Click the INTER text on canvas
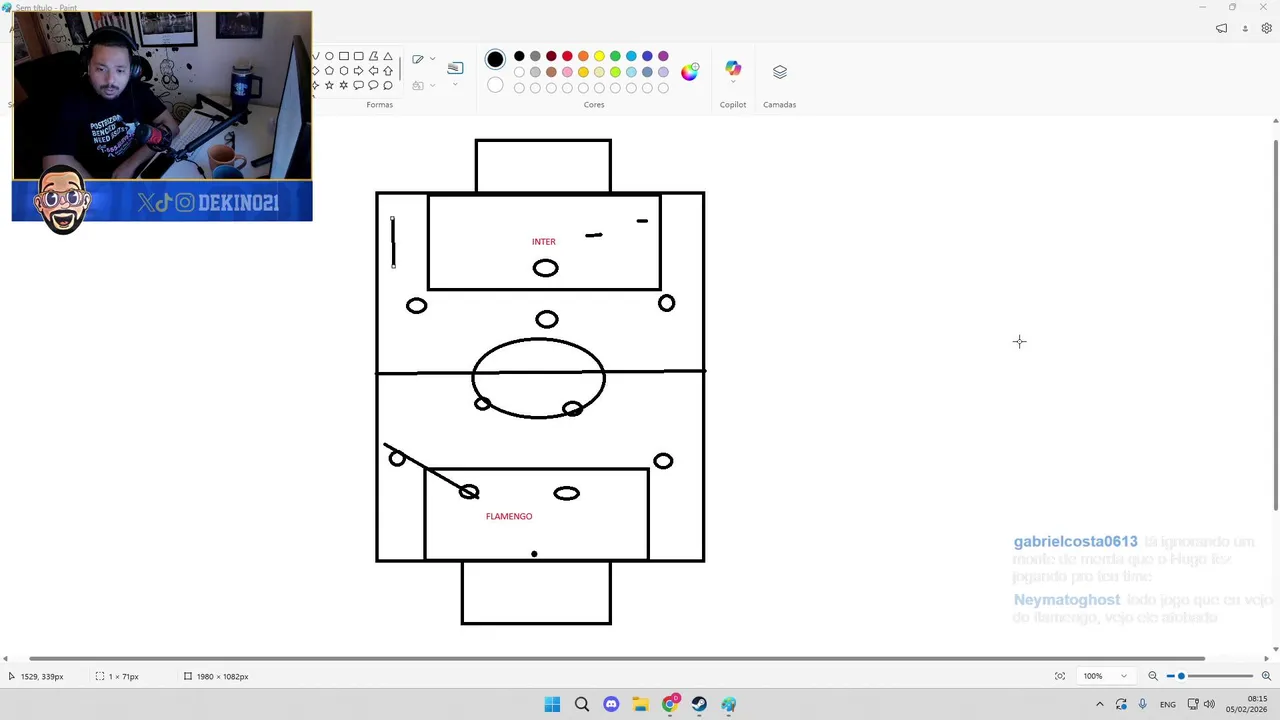Image resolution: width=1280 pixels, height=720 pixels. pyautogui.click(x=544, y=241)
